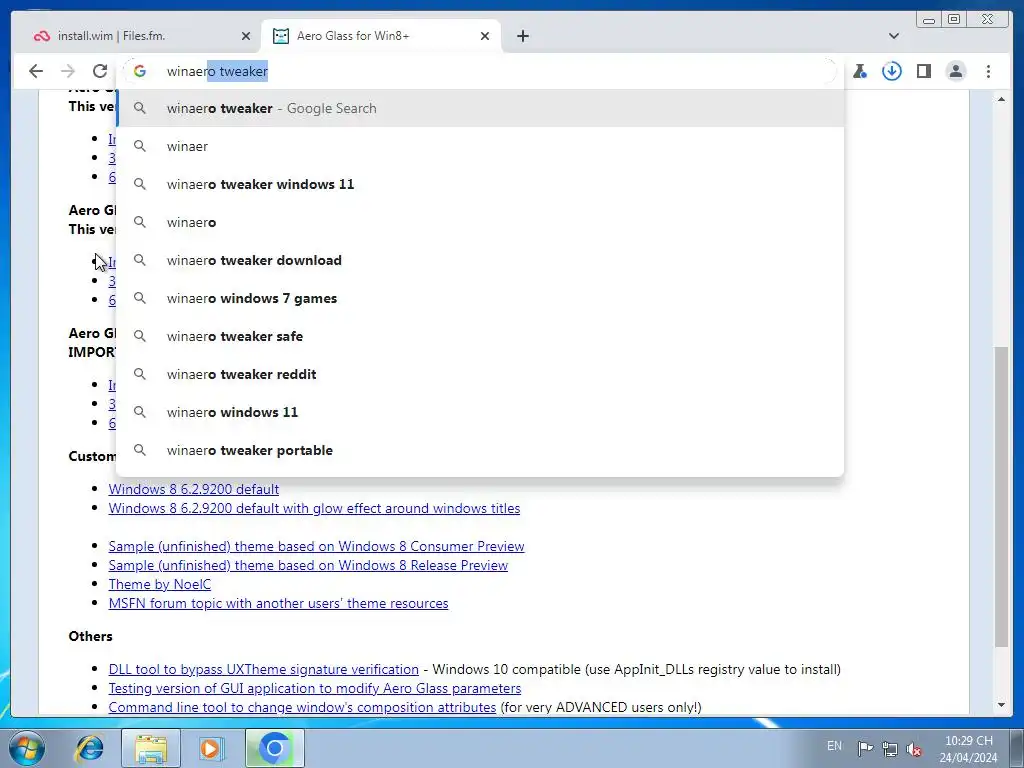Click the page scrollbar down arrow
Viewport: 1024px width, 768px height.
(x=1001, y=705)
